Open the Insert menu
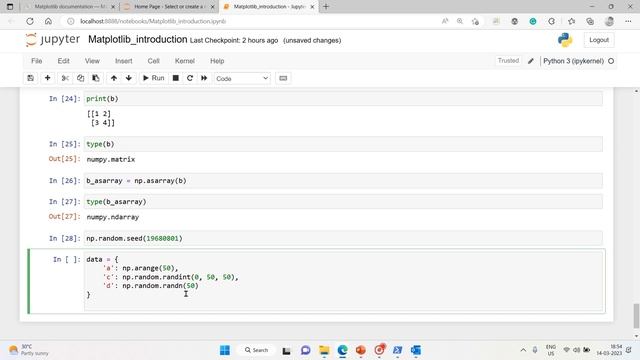 click(124, 61)
